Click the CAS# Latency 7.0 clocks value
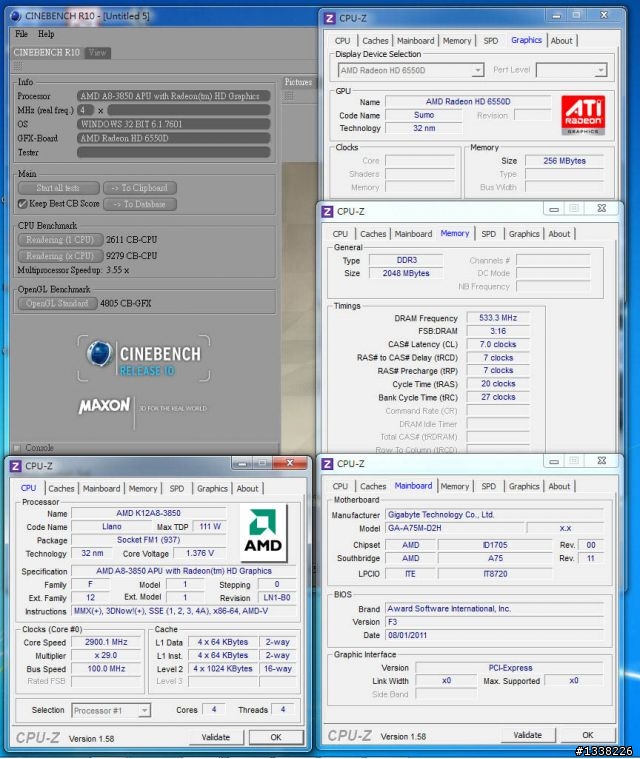This screenshot has height=759, width=640. [498, 344]
